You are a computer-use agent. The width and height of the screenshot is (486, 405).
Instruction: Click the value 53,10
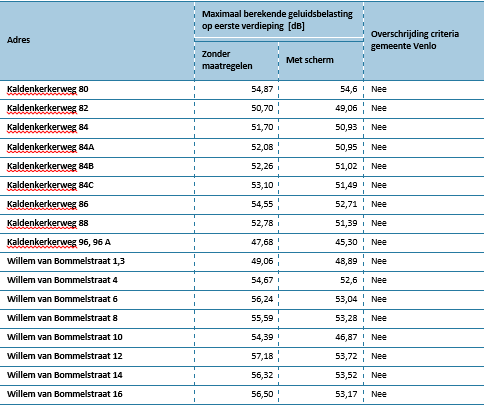click(x=262, y=185)
